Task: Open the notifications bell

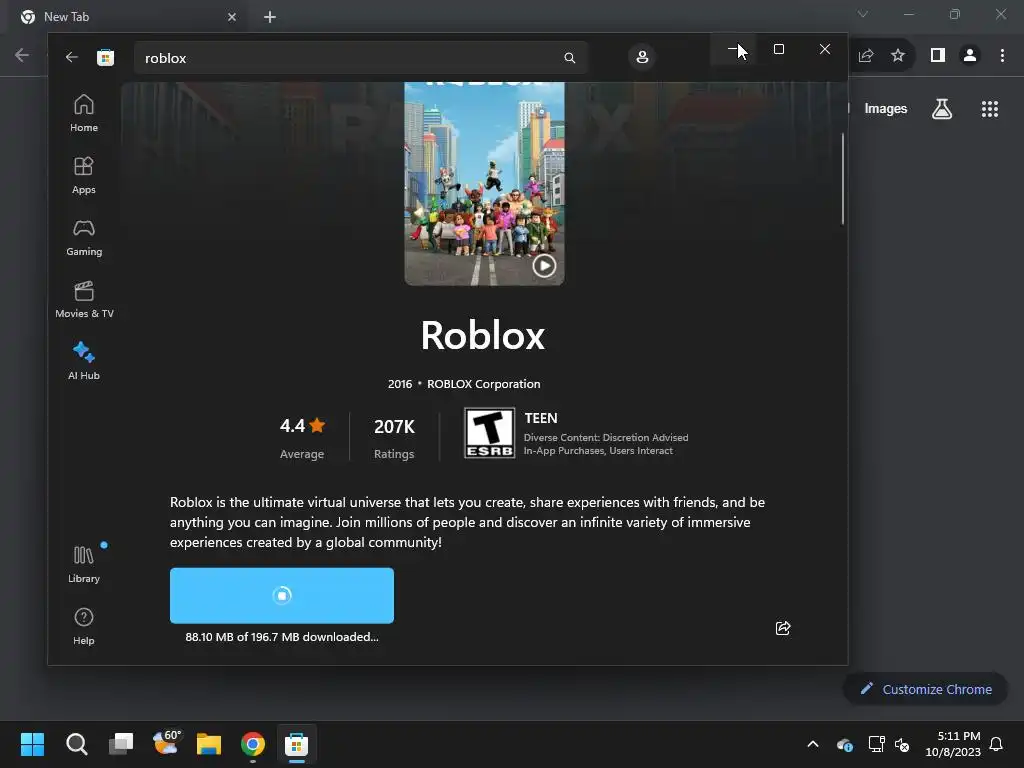Action: pyautogui.click(x=997, y=744)
